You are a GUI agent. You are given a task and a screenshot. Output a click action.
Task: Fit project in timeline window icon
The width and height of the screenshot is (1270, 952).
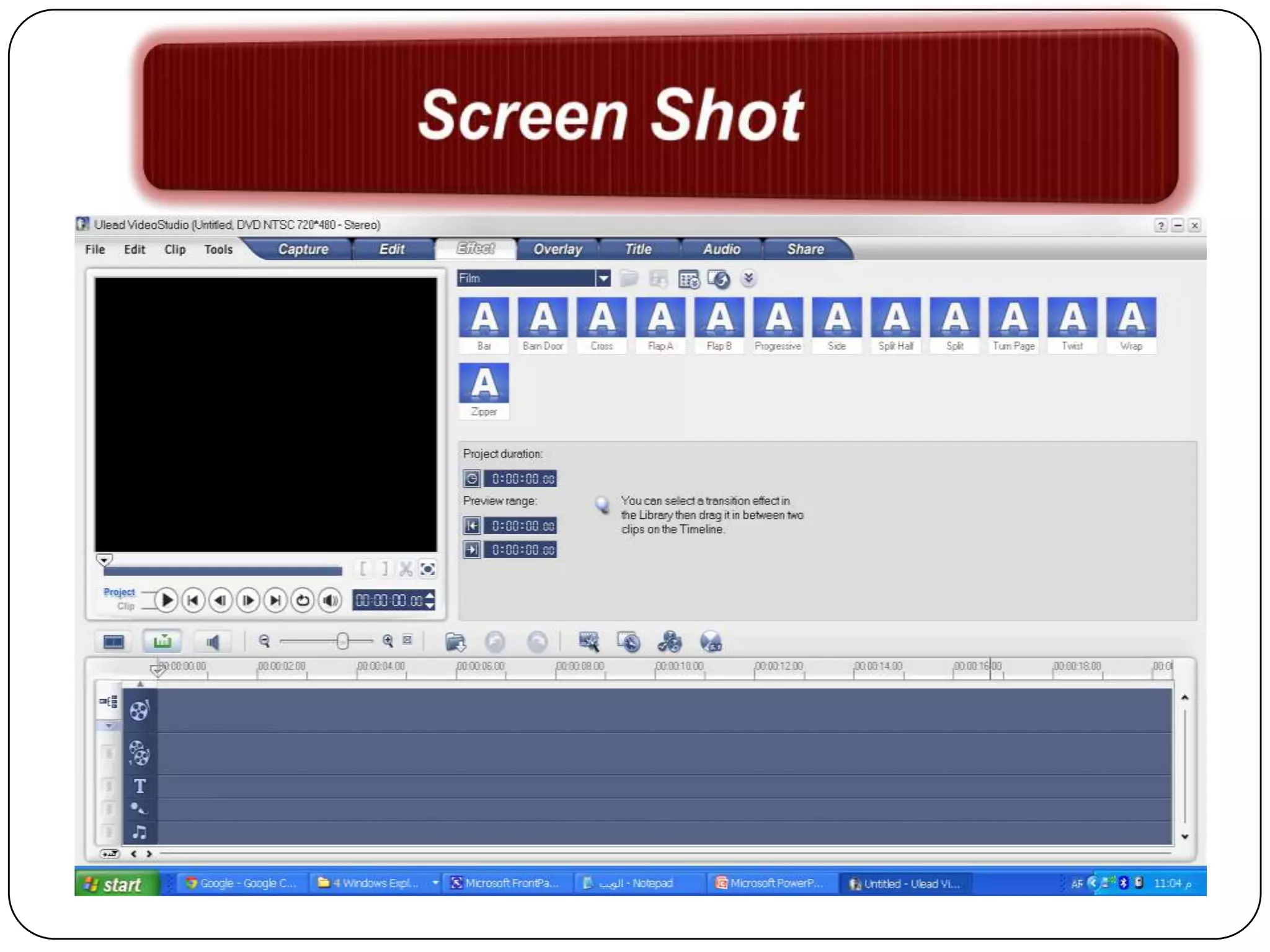click(x=407, y=640)
